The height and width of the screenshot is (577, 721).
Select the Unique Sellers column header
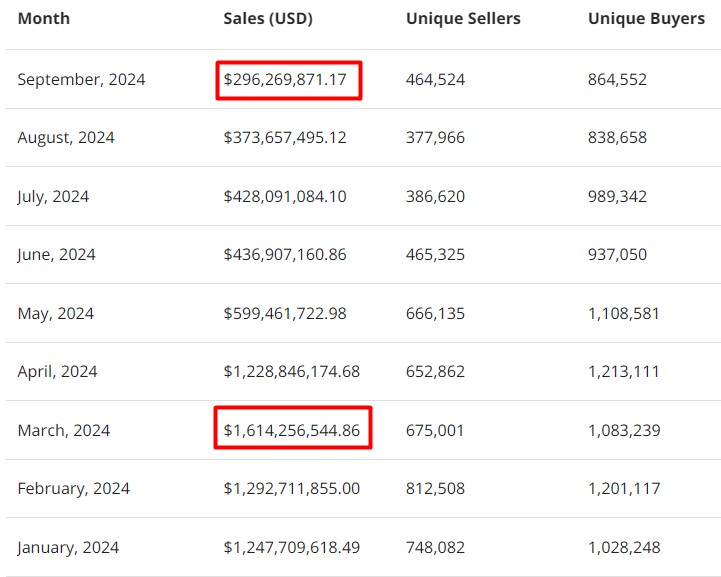[x=463, y=19]
